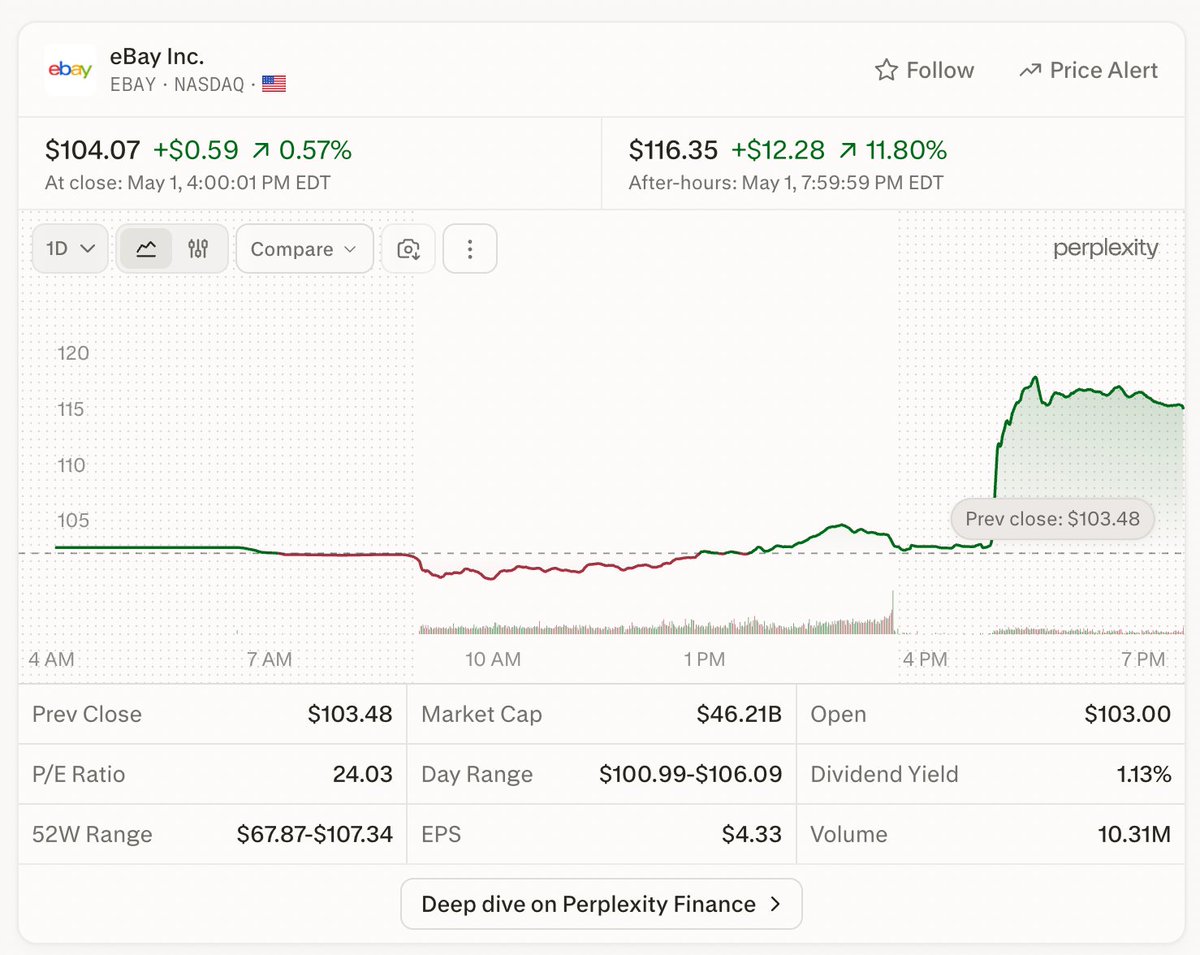The image size is (1200, 955).
Task: Click the EBAY · NASDAQ ticker text
Action: 177,84
